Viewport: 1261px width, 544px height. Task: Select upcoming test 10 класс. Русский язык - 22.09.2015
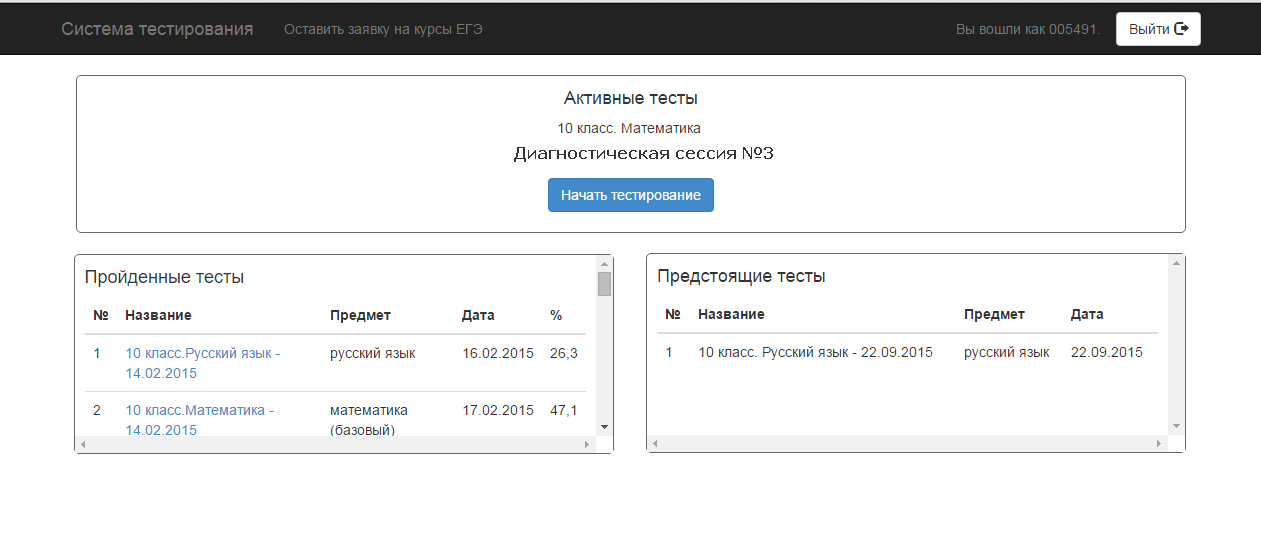815,352
